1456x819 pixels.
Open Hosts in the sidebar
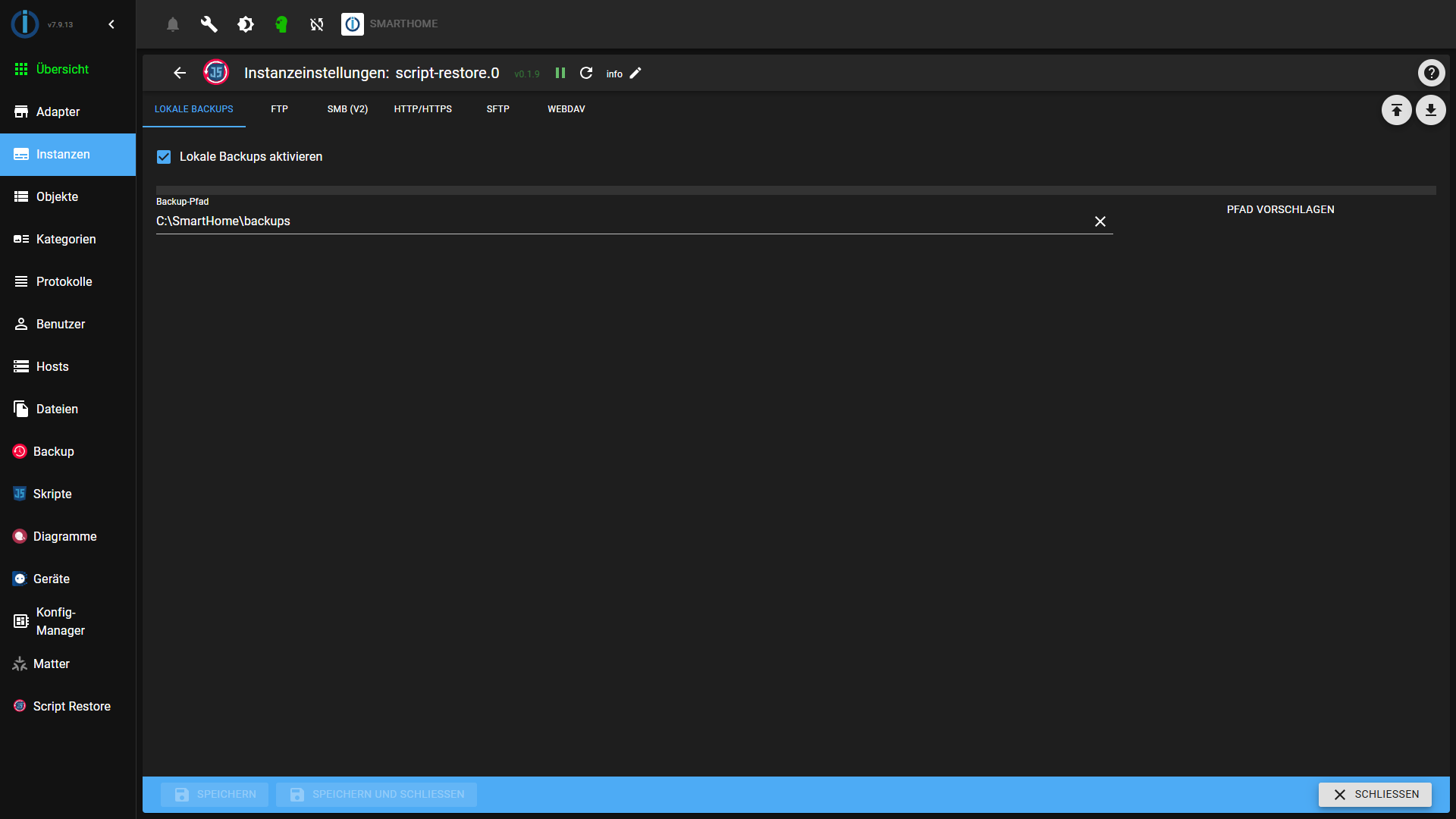(x=67, y=366)
